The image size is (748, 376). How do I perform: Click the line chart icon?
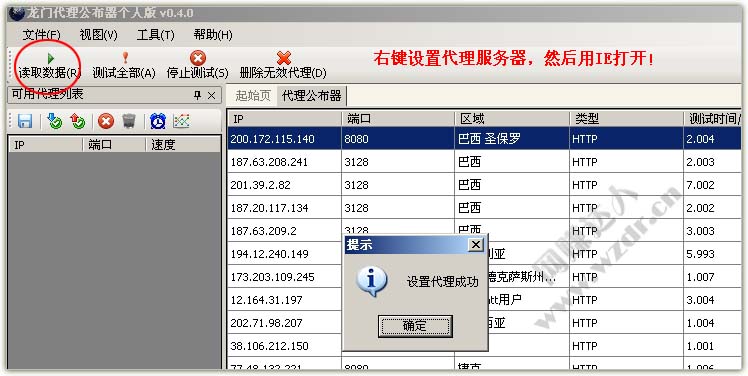point(181,121)
